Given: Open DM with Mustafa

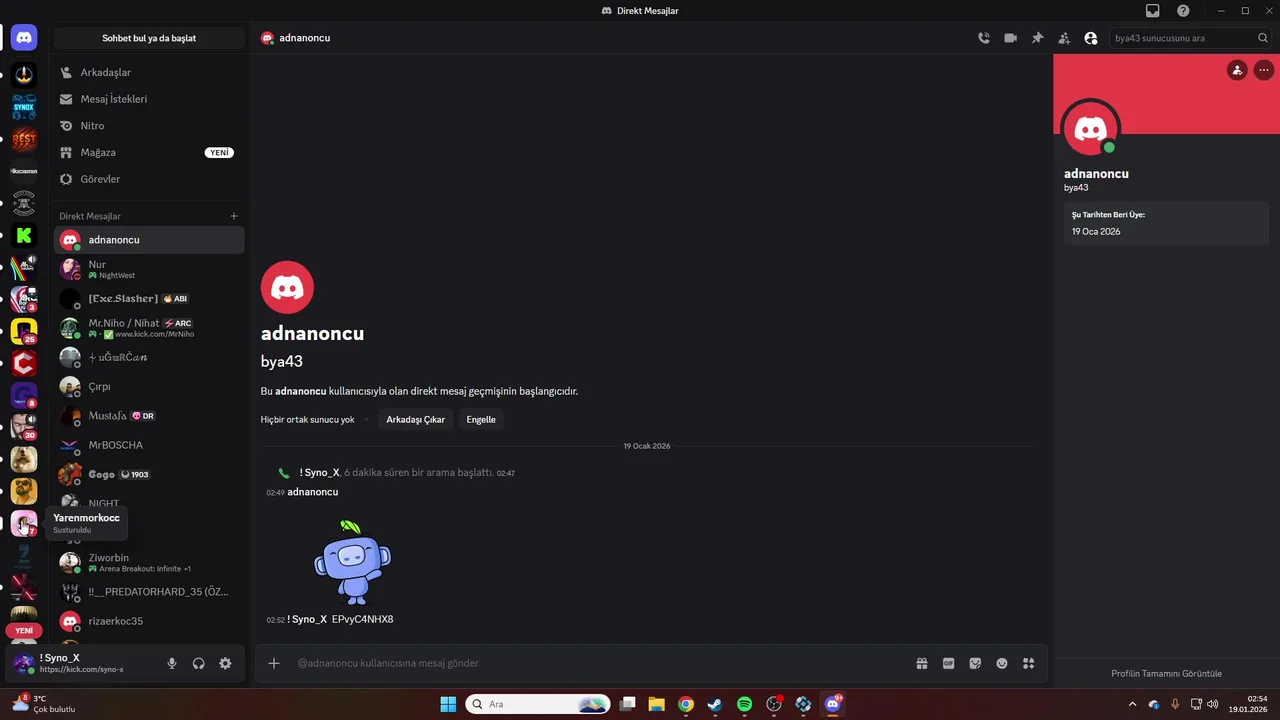Looking at the screenshot, I should [149, 416].
